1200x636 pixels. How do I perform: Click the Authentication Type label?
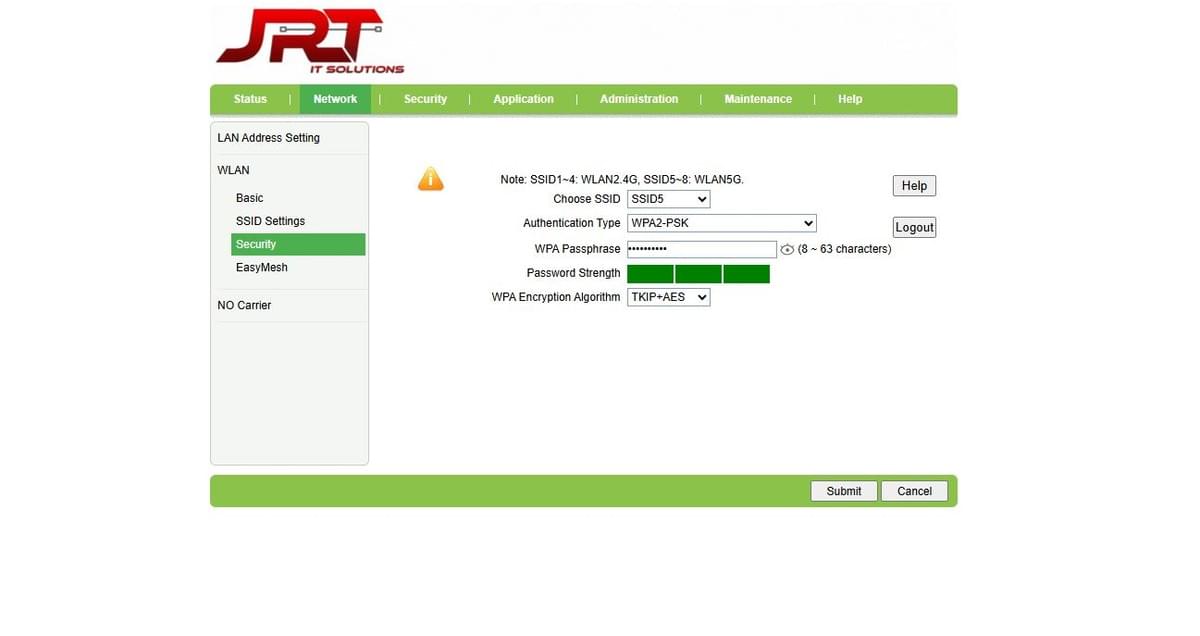click(572, 223)
